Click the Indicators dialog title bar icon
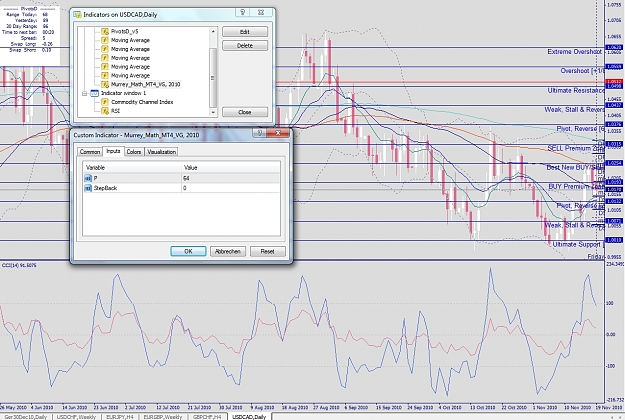 click(x=77, y=15)
